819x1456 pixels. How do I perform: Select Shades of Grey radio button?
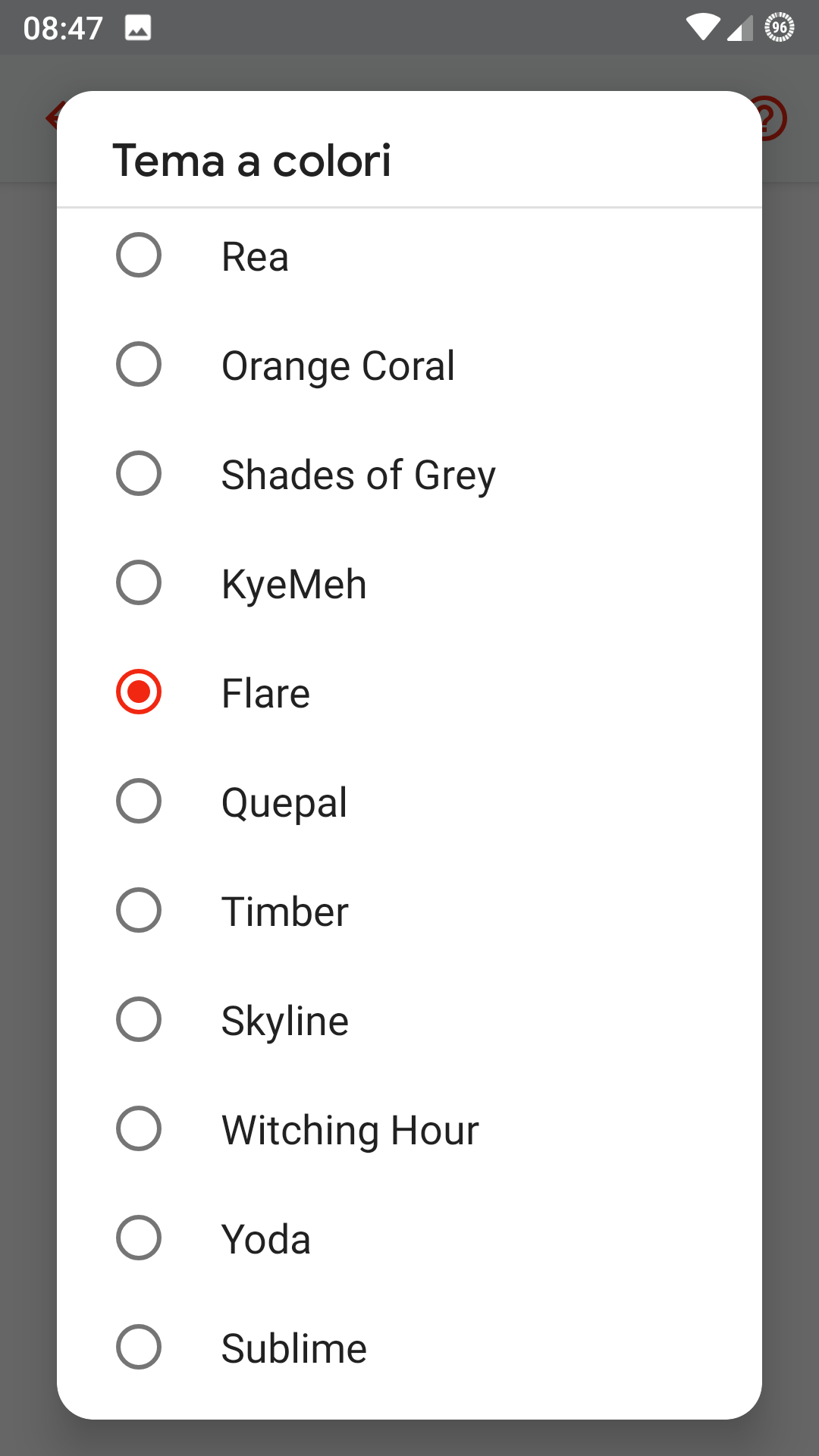[x=139, y=473]
